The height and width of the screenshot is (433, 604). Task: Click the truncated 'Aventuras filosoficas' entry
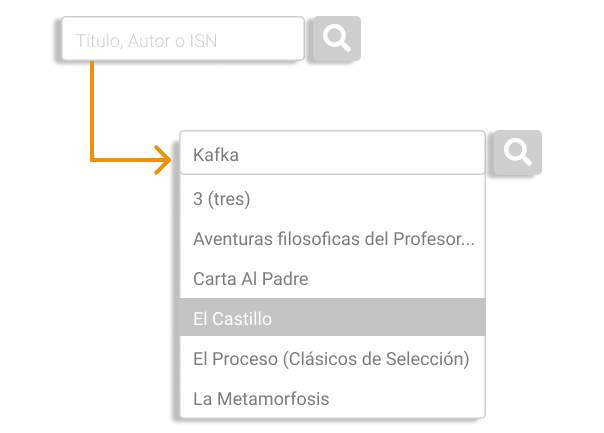[333, 239]
